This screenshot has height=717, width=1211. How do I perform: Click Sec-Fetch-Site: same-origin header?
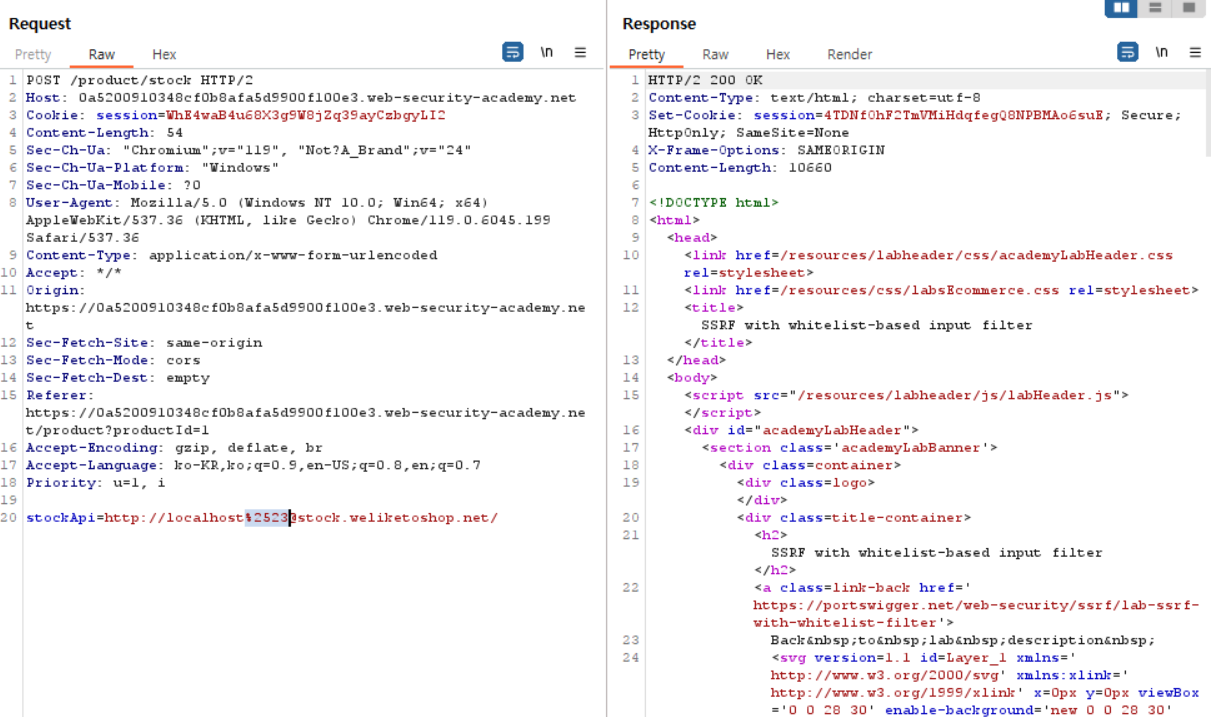pos(144,343)
